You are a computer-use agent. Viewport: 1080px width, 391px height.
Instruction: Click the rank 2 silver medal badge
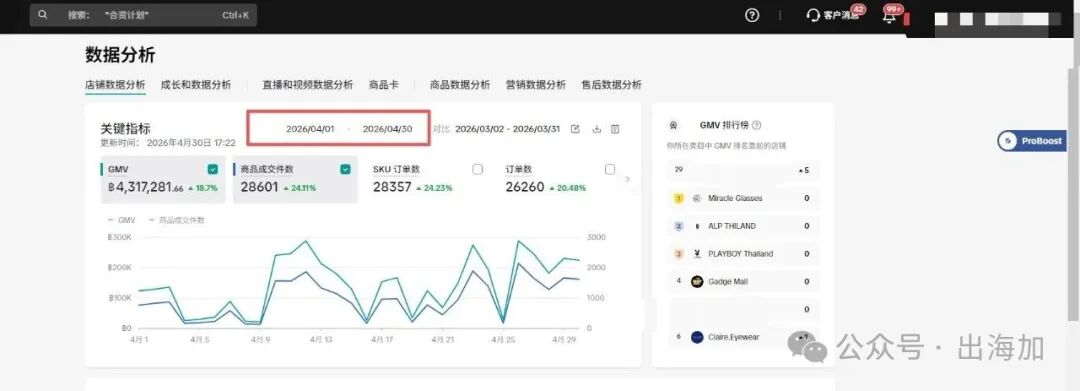coord(678,226)
